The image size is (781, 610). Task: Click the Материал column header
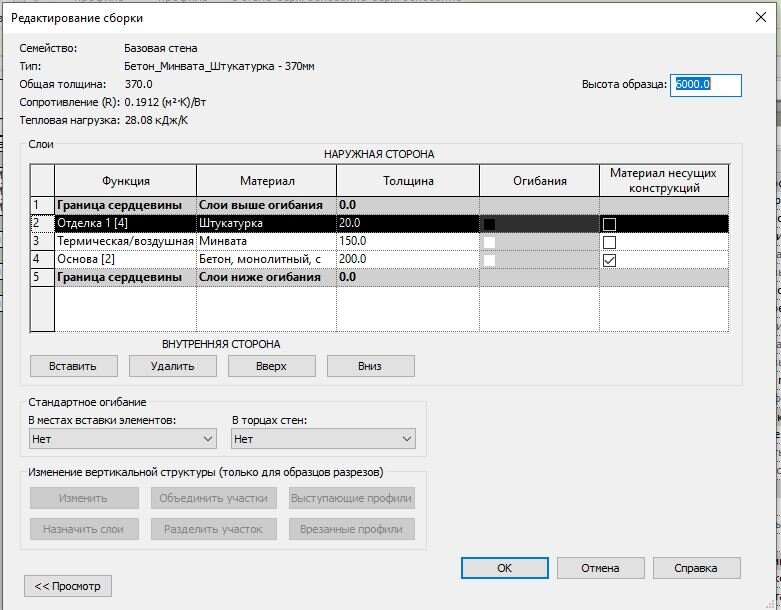pyautogui.click(x=266, y=181)
